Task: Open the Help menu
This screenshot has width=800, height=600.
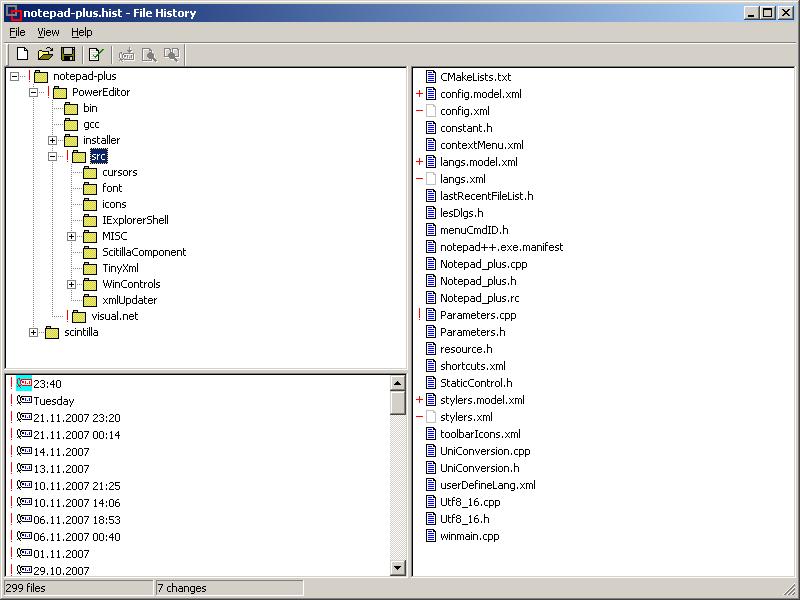Action: (x=82, y=32)
